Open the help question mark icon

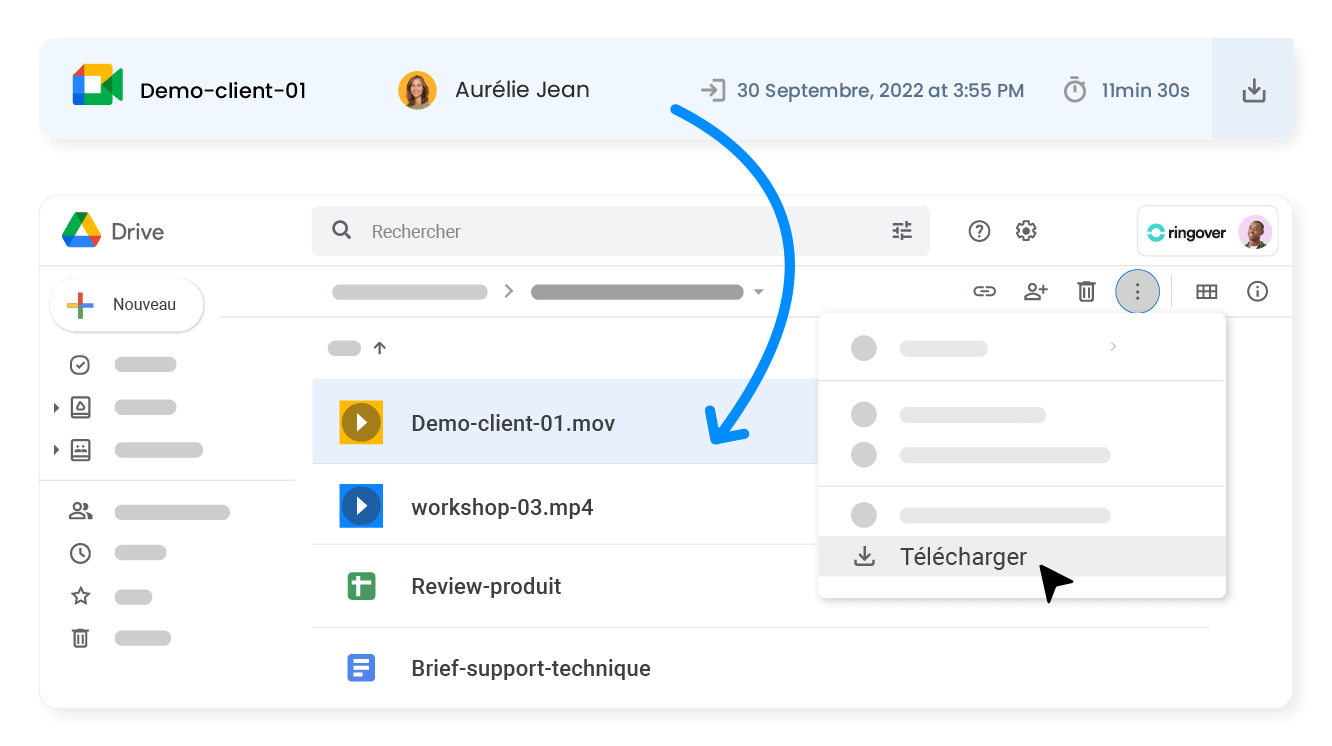[979, 230]
